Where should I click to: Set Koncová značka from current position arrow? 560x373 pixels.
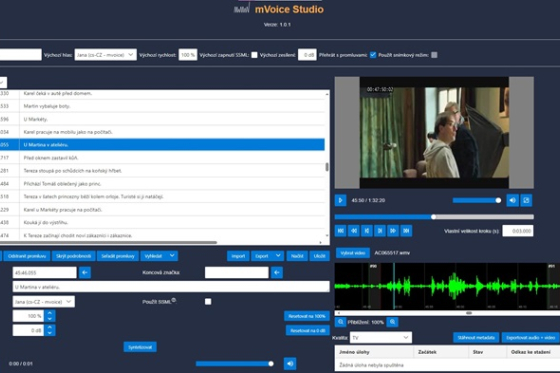tap(277, 273)
